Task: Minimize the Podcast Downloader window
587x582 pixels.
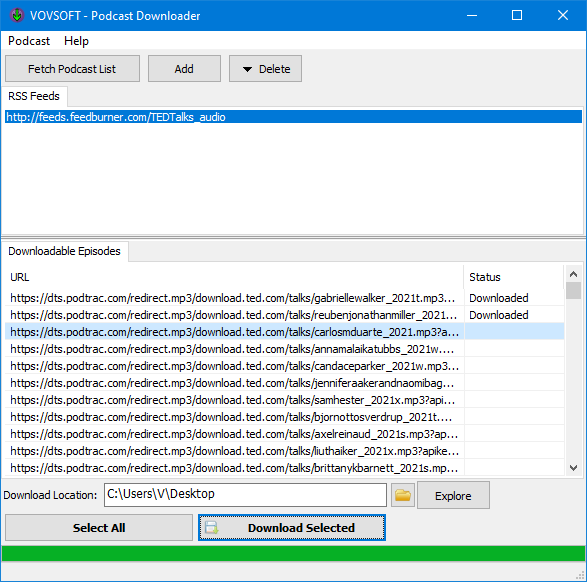Action: 472,15
